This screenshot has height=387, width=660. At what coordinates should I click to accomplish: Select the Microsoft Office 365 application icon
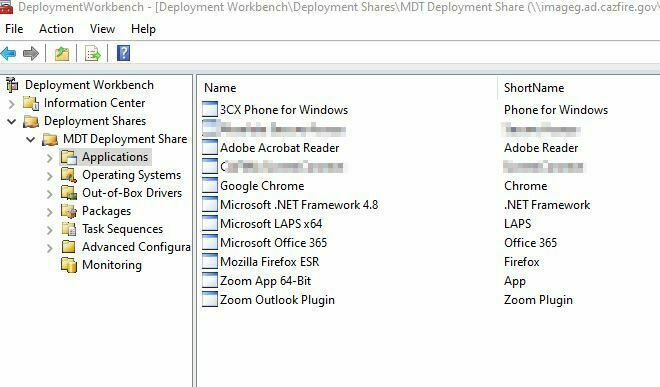210,242
